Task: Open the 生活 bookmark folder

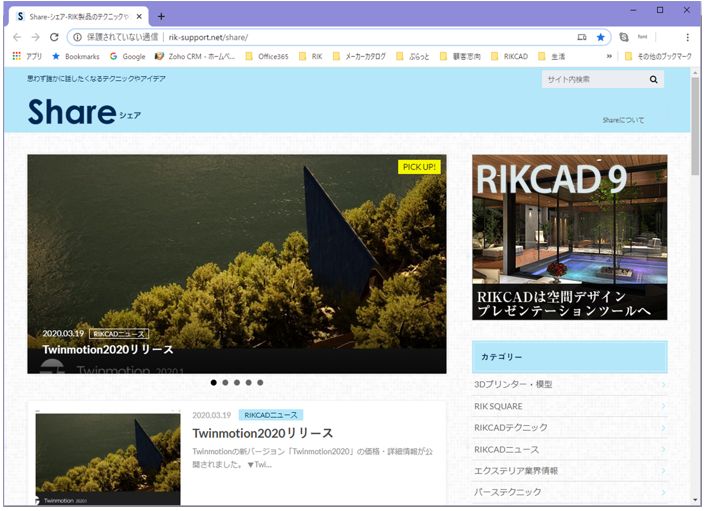Action: click(552, 56)
